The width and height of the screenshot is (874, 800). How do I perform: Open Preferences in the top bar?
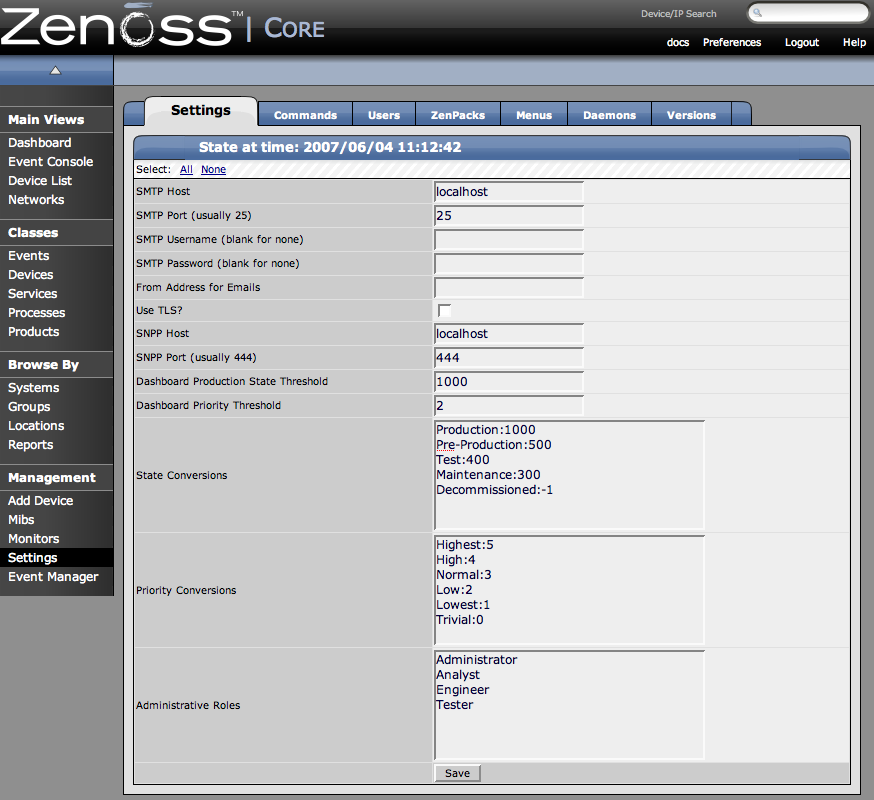point(732,42)
